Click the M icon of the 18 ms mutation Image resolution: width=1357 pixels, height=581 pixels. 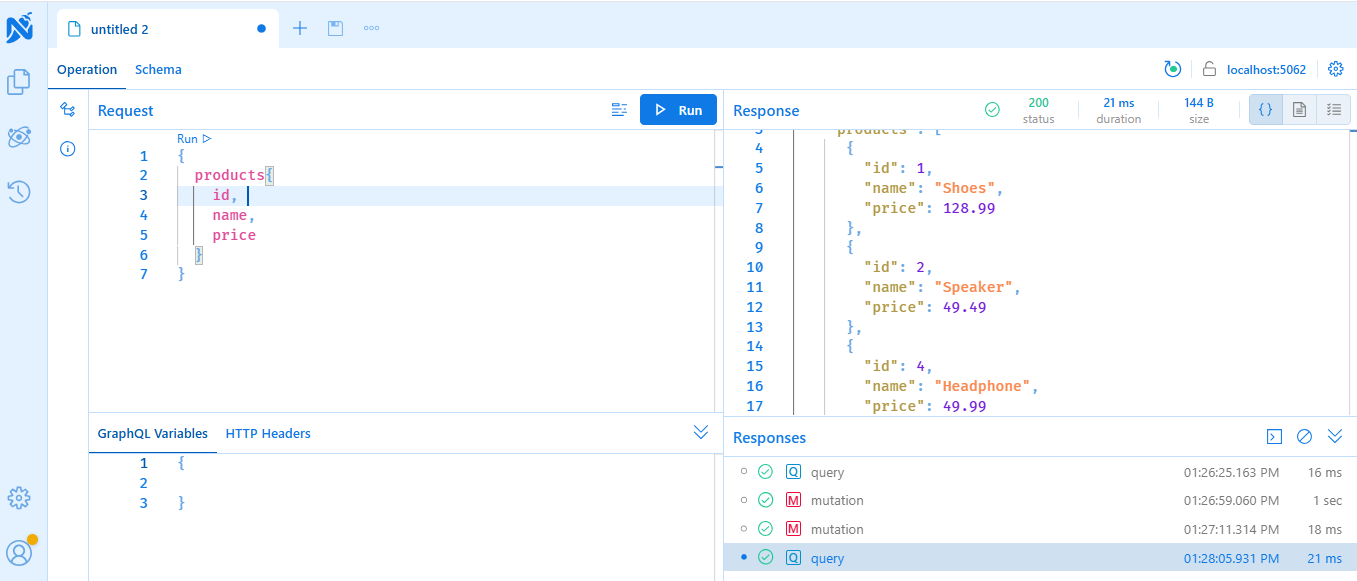793,529
